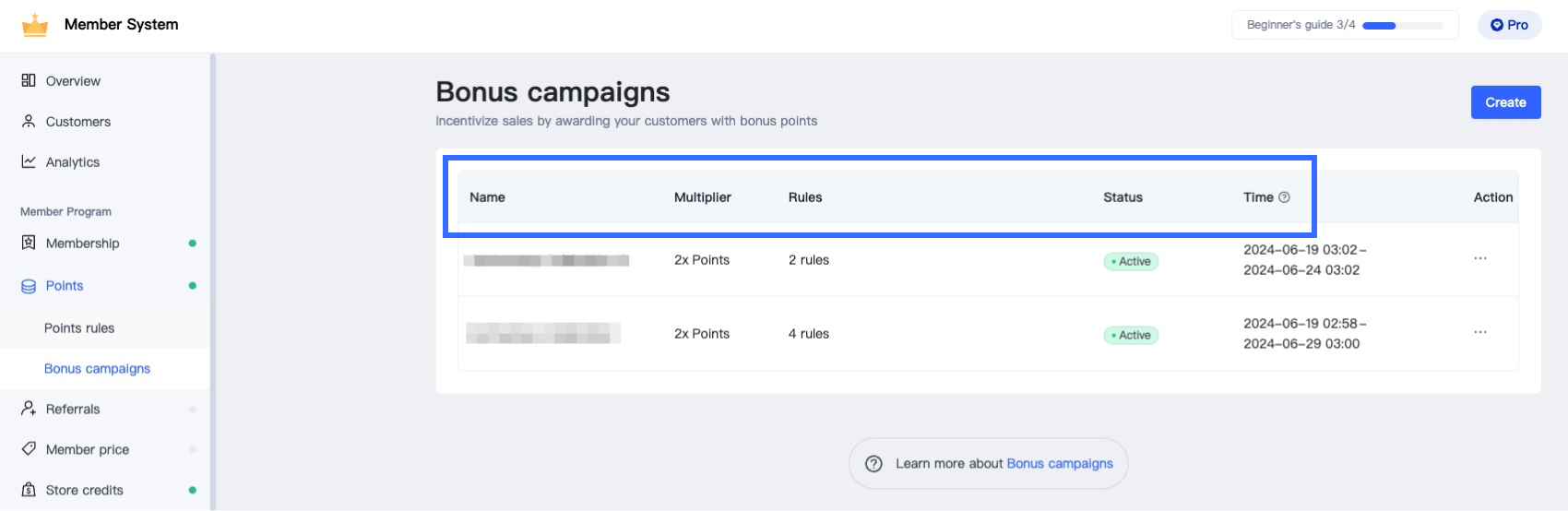Open Analytics chart icon

coord(29,161)
